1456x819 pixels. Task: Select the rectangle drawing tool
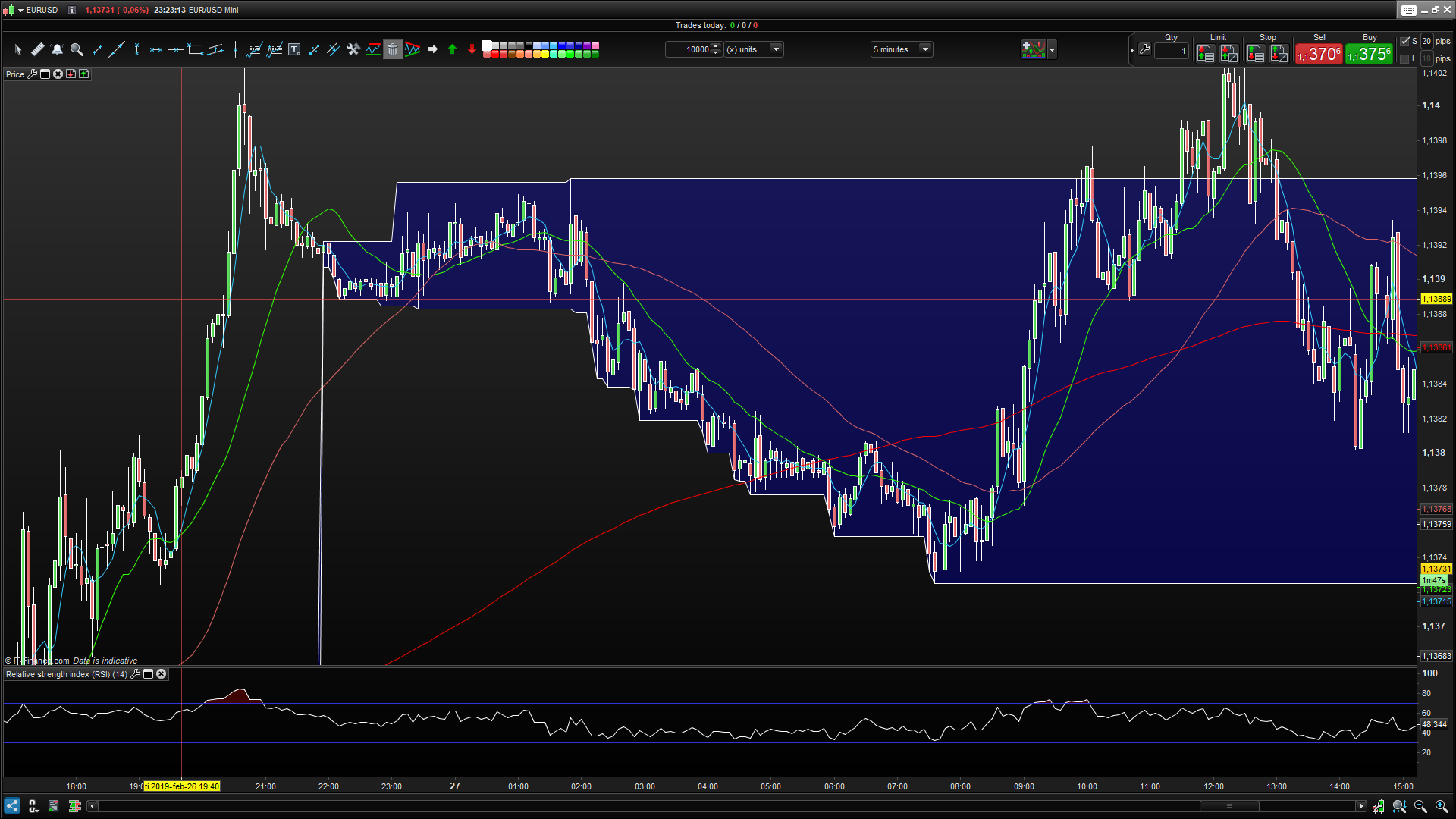click(196, 49)
